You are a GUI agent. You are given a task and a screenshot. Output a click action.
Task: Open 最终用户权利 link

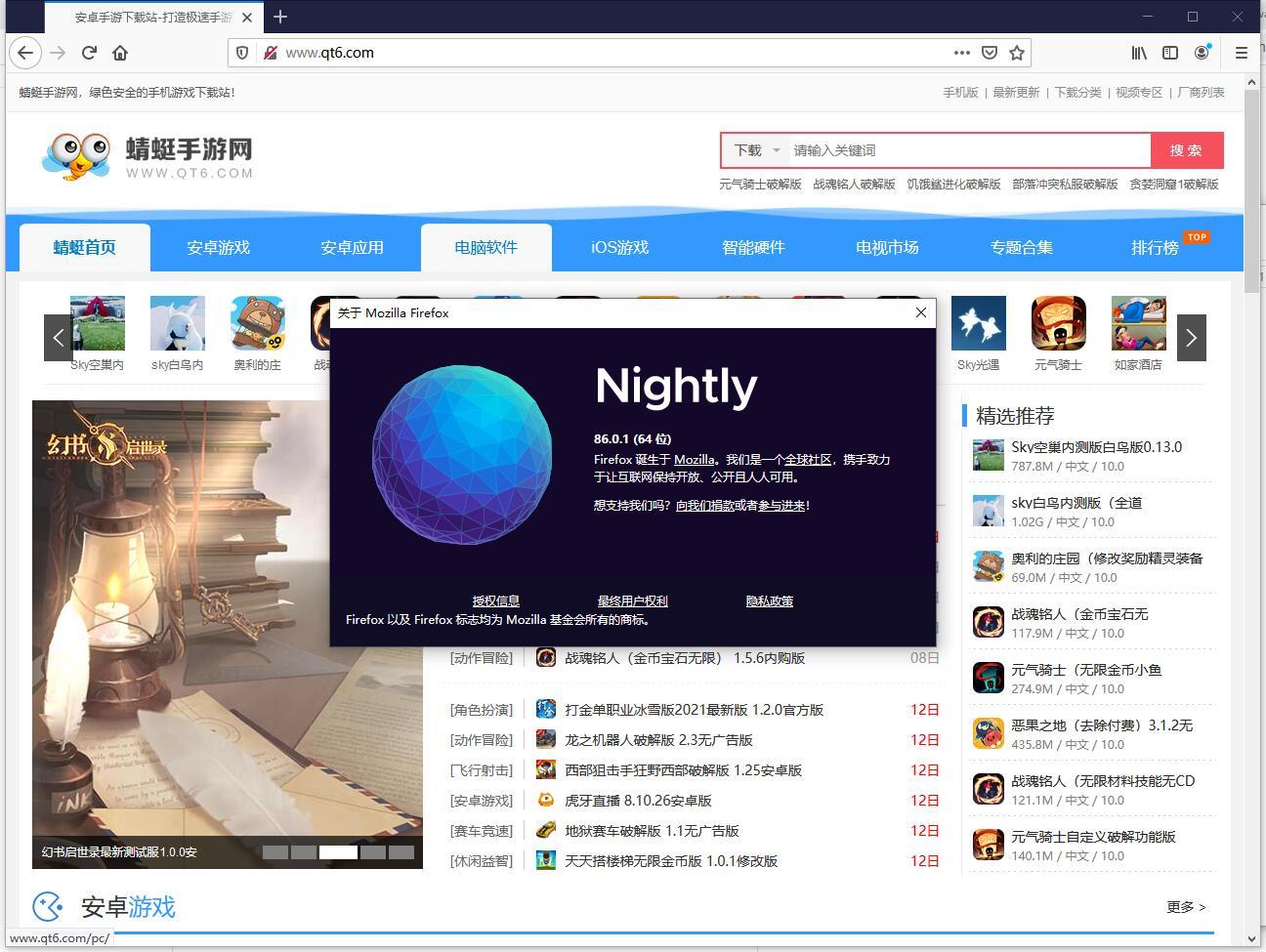633,600
